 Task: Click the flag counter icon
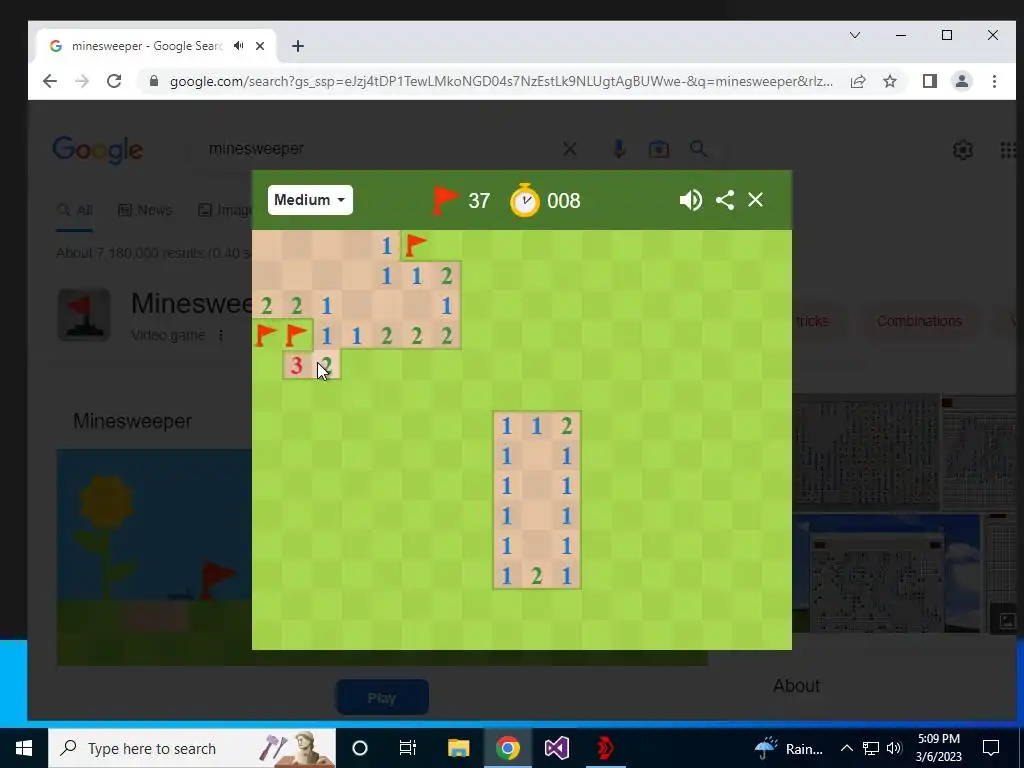pyautogui.click(x=445, y=200)
